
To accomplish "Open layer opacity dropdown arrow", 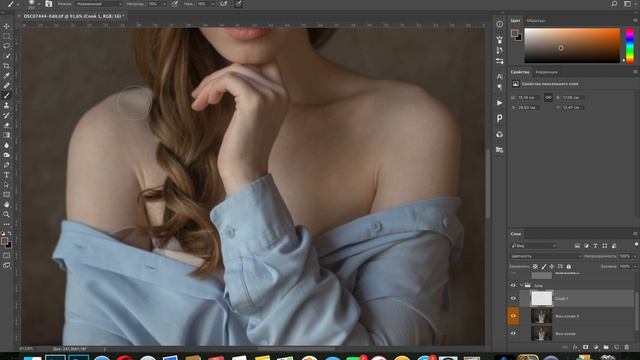I will point(635,256).
